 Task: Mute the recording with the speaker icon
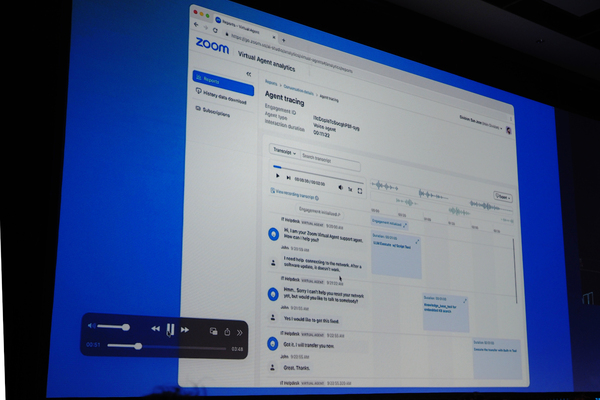[341, 188]
